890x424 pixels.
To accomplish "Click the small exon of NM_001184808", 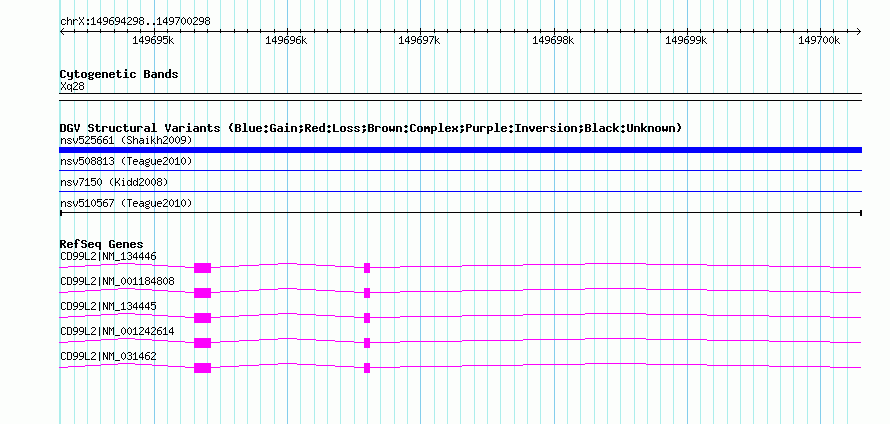I will click(367, 293).
